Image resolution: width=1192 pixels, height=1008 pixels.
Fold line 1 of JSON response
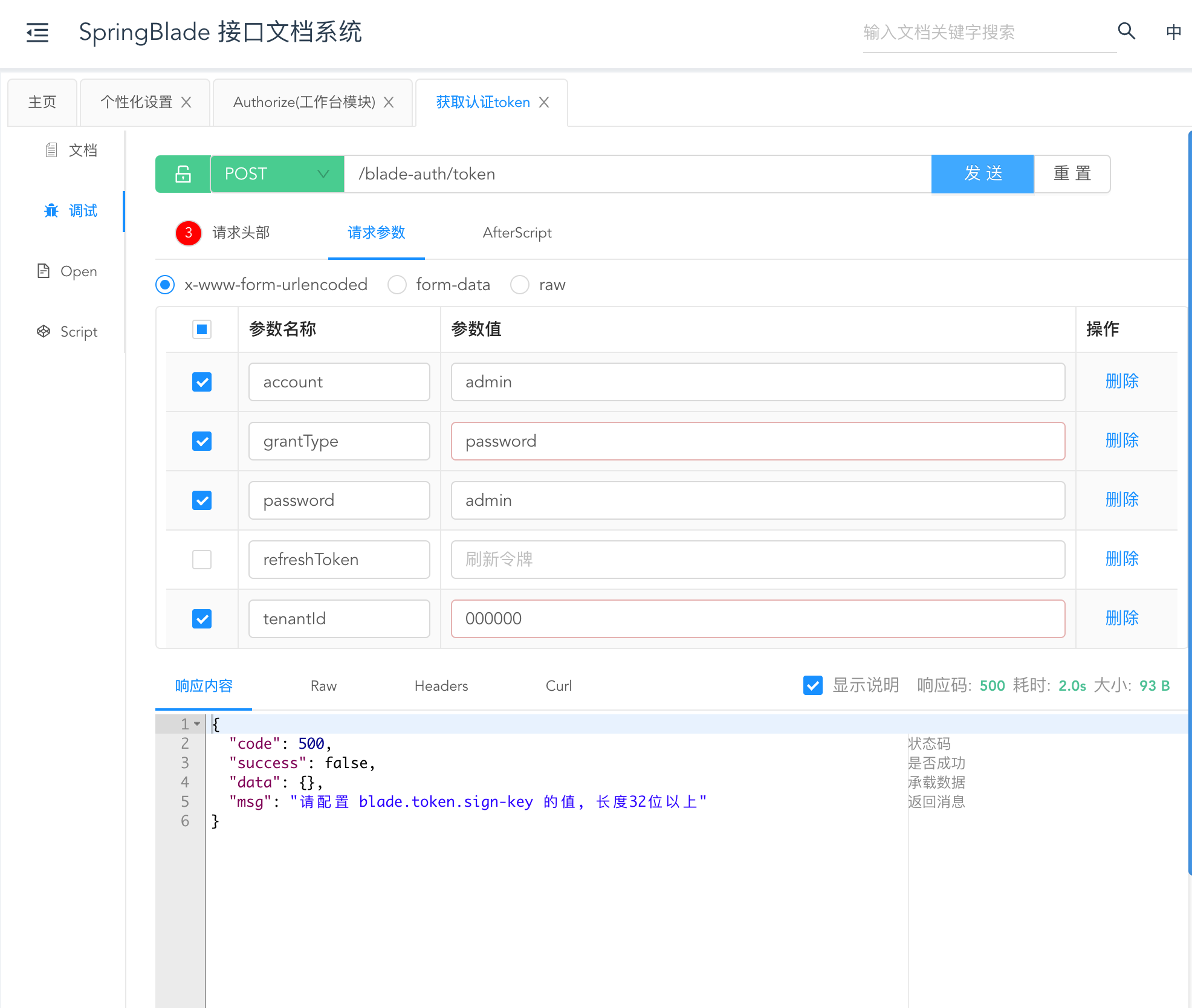tap(197, 724)
